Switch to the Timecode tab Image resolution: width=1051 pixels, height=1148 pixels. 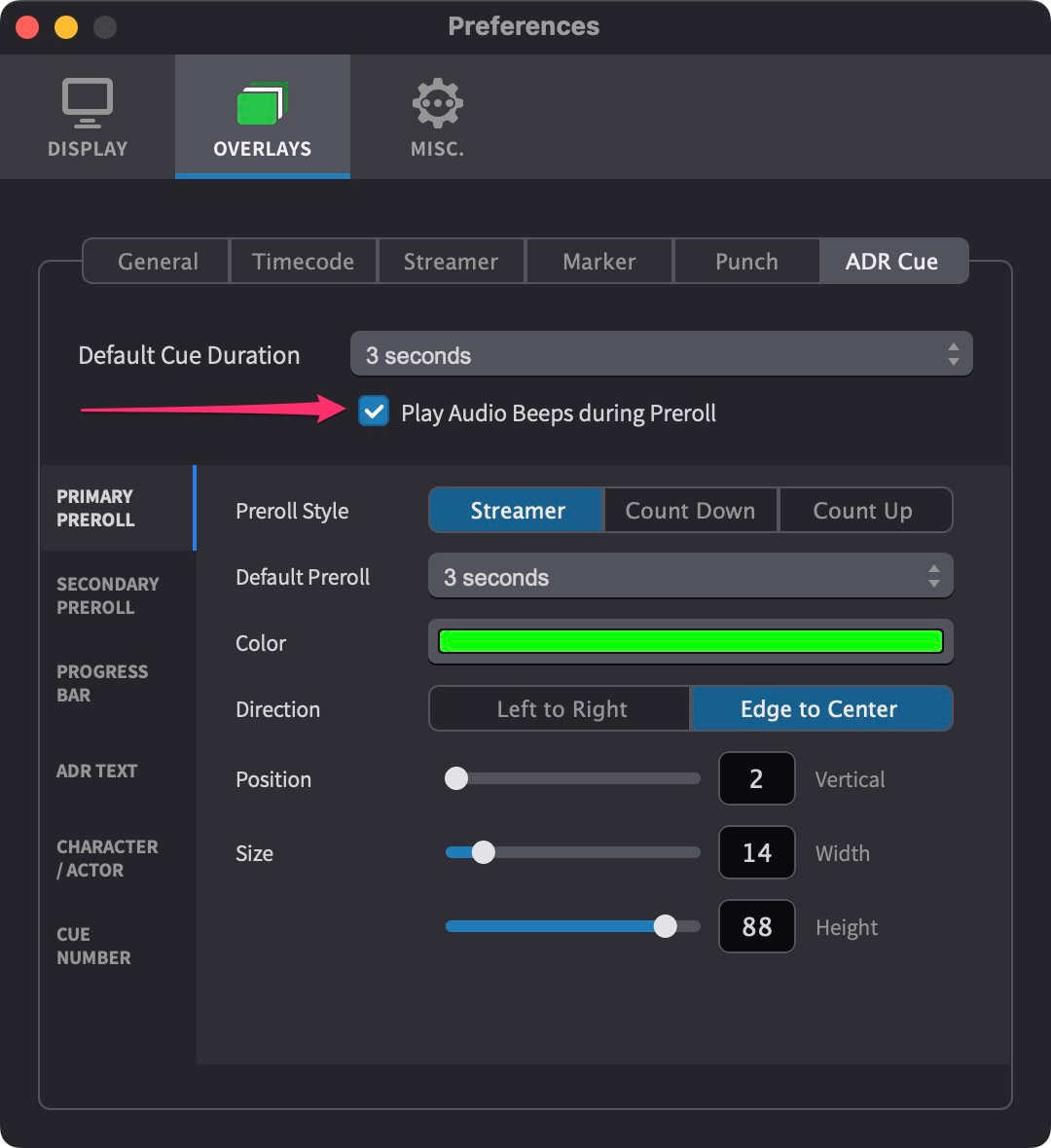(x=304, y=262)
